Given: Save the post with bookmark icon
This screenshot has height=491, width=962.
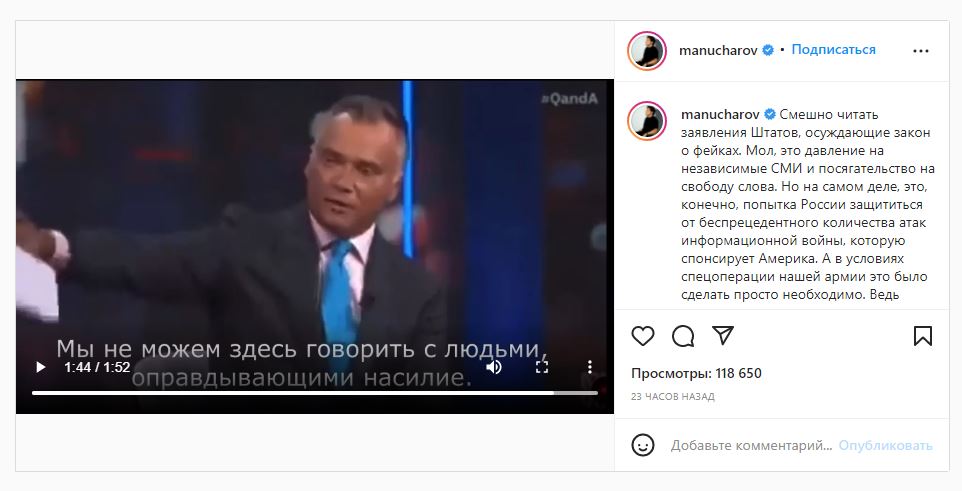Looking at the screenshot, I should (x=923, y=336).
